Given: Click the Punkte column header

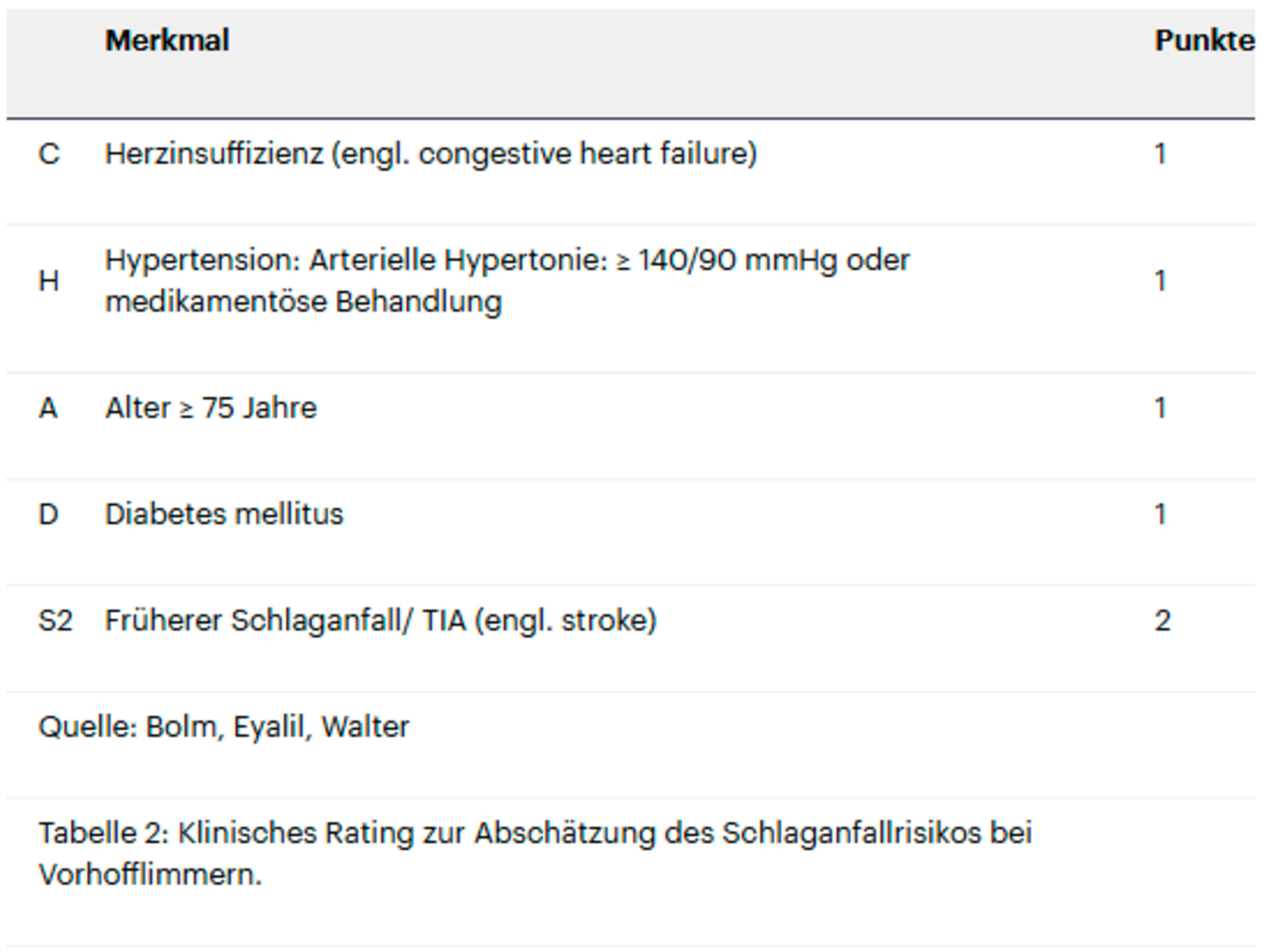Looking at the screenshot, I should pyautogui.click(x=1203, y=41).
